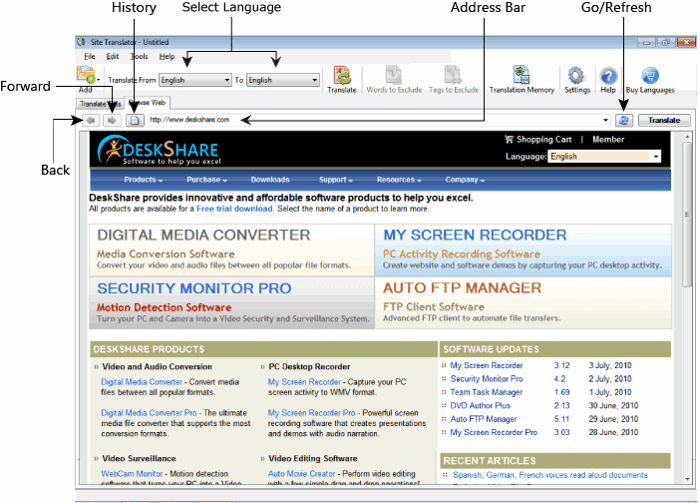Image resolution: width=700 pixels, height=503 pixels.
Task: Switch to the Browse Web tab
Action: (147, 103)
